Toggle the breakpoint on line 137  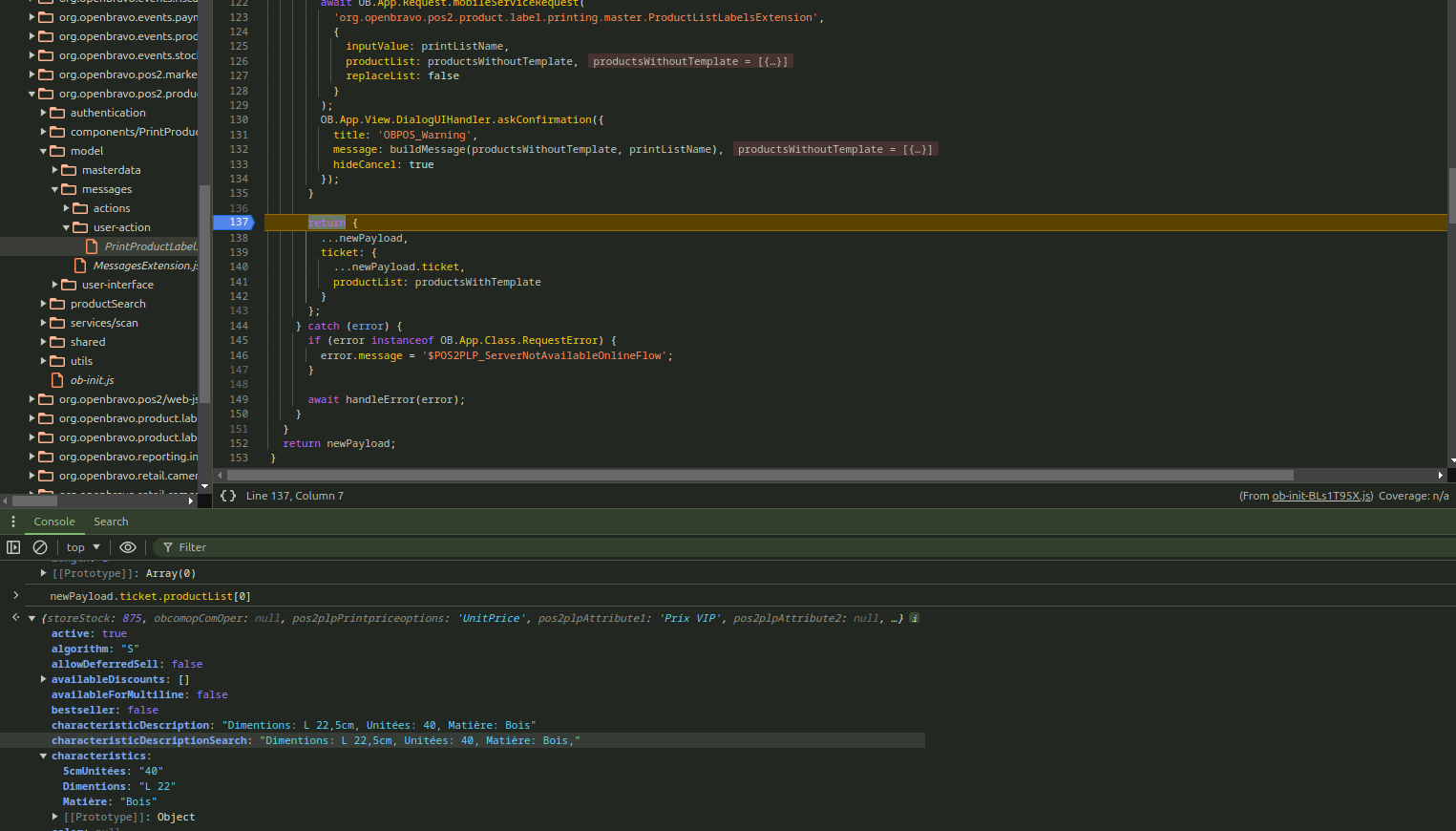(238, 223)
